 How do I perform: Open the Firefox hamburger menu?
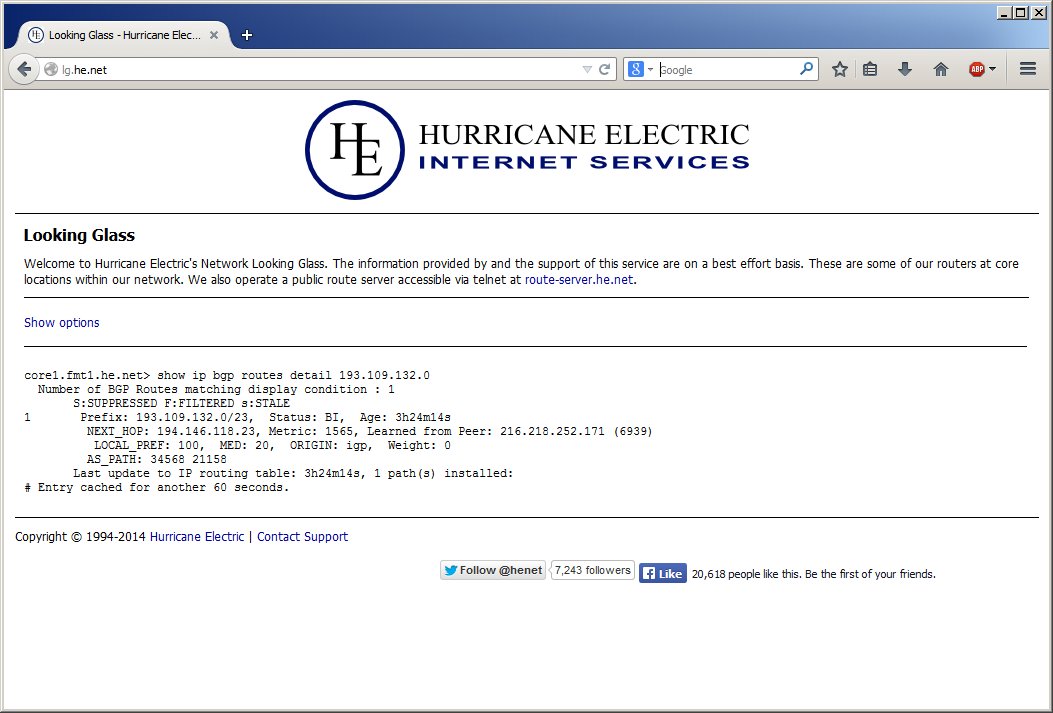tap(1027, 68)
